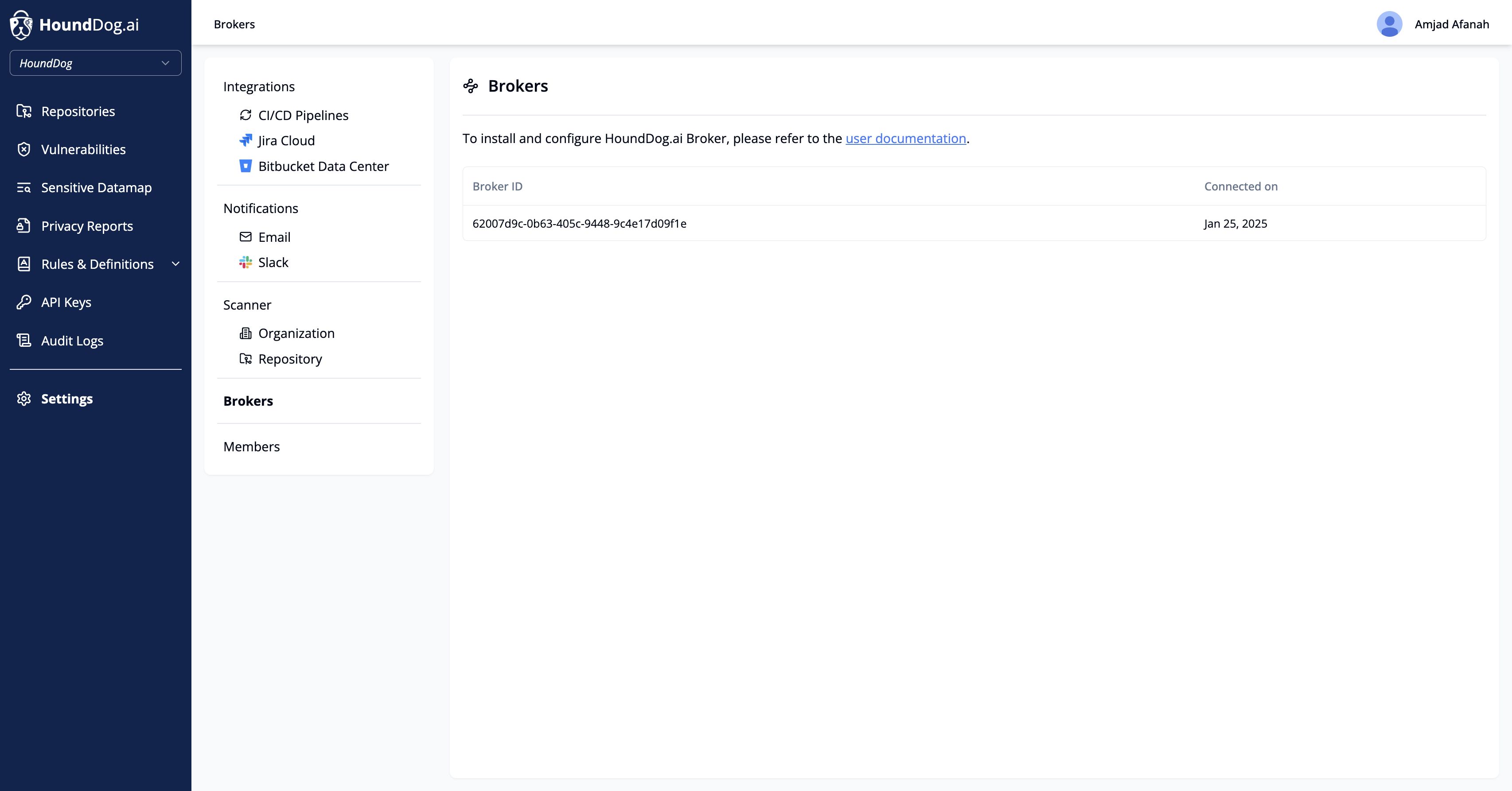Select Brokers in settings menu

(x=248, y=401)
